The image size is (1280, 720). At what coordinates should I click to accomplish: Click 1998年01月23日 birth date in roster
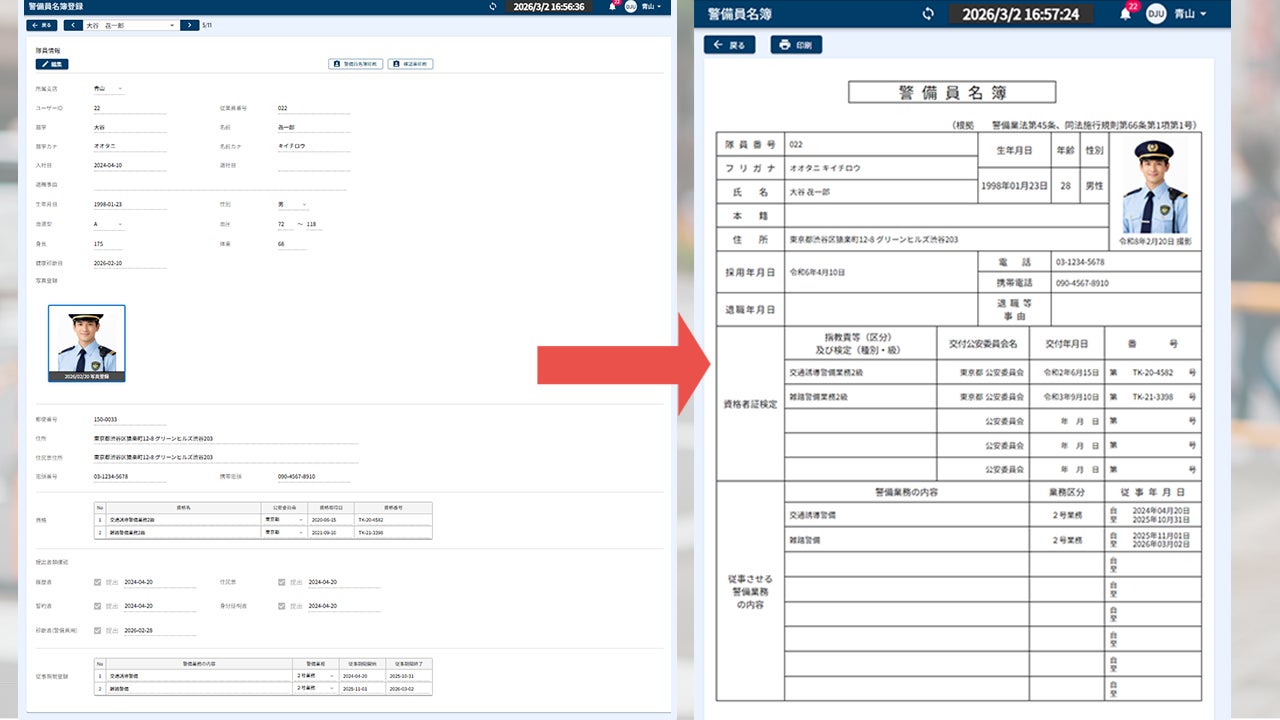click(x=1014, y=186)
